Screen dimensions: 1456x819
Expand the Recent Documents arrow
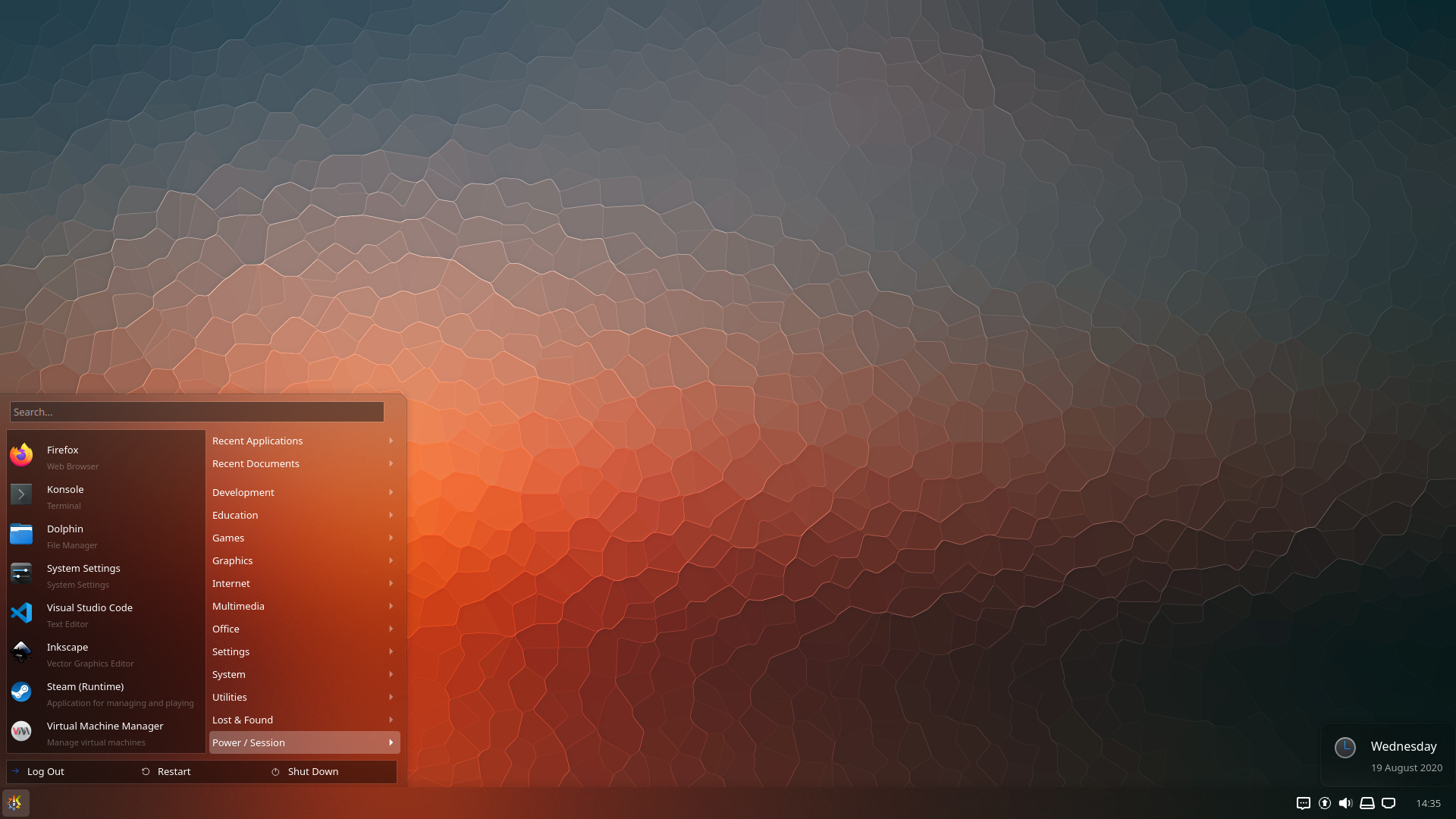391,463
